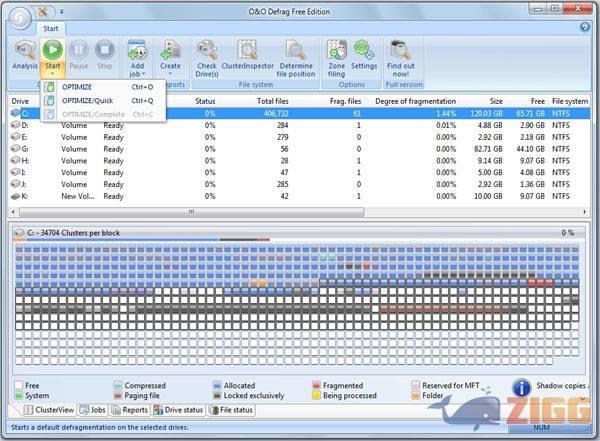Screen dimensions: 600x441
Task: Switch to the ClusterView tab
Action: click(x=49, y=410)
